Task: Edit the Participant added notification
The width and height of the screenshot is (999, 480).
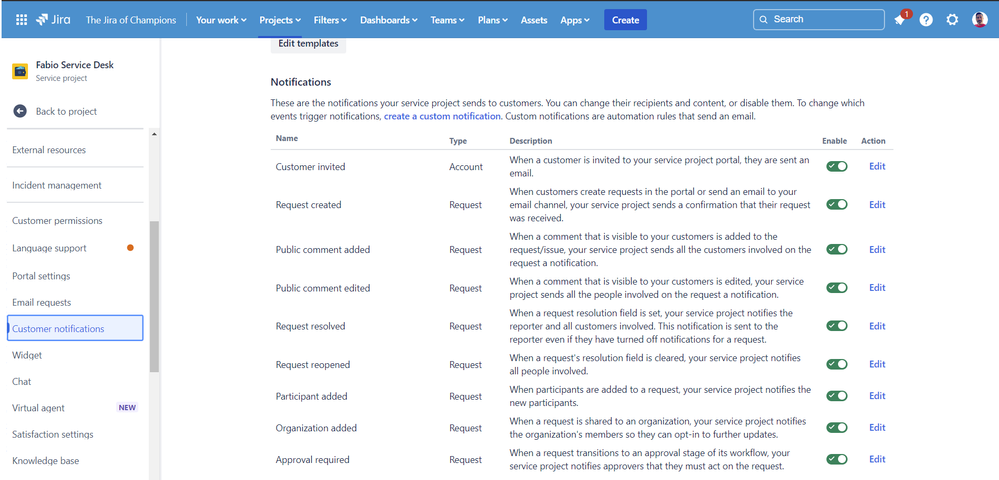Action: tap(877, 396)
